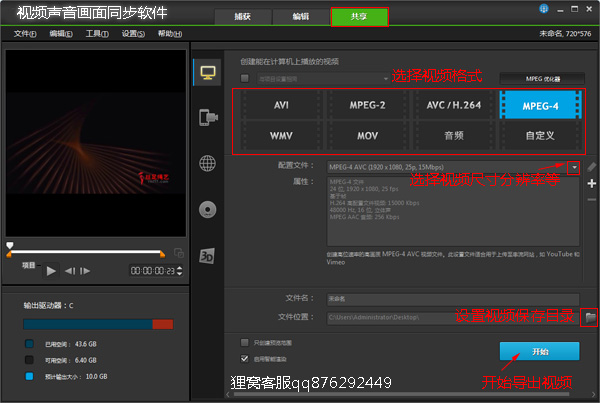600x403 pixels.
Task: Click the 开始 start button
Action: [x=540, y=351]
